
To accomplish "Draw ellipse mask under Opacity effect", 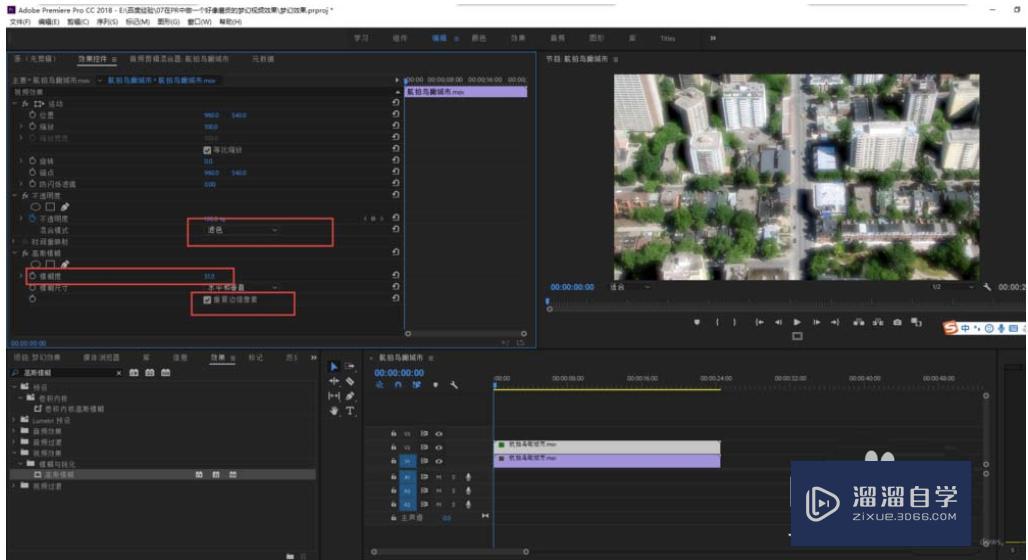I will pyautogui.click(x=36, y=207).
